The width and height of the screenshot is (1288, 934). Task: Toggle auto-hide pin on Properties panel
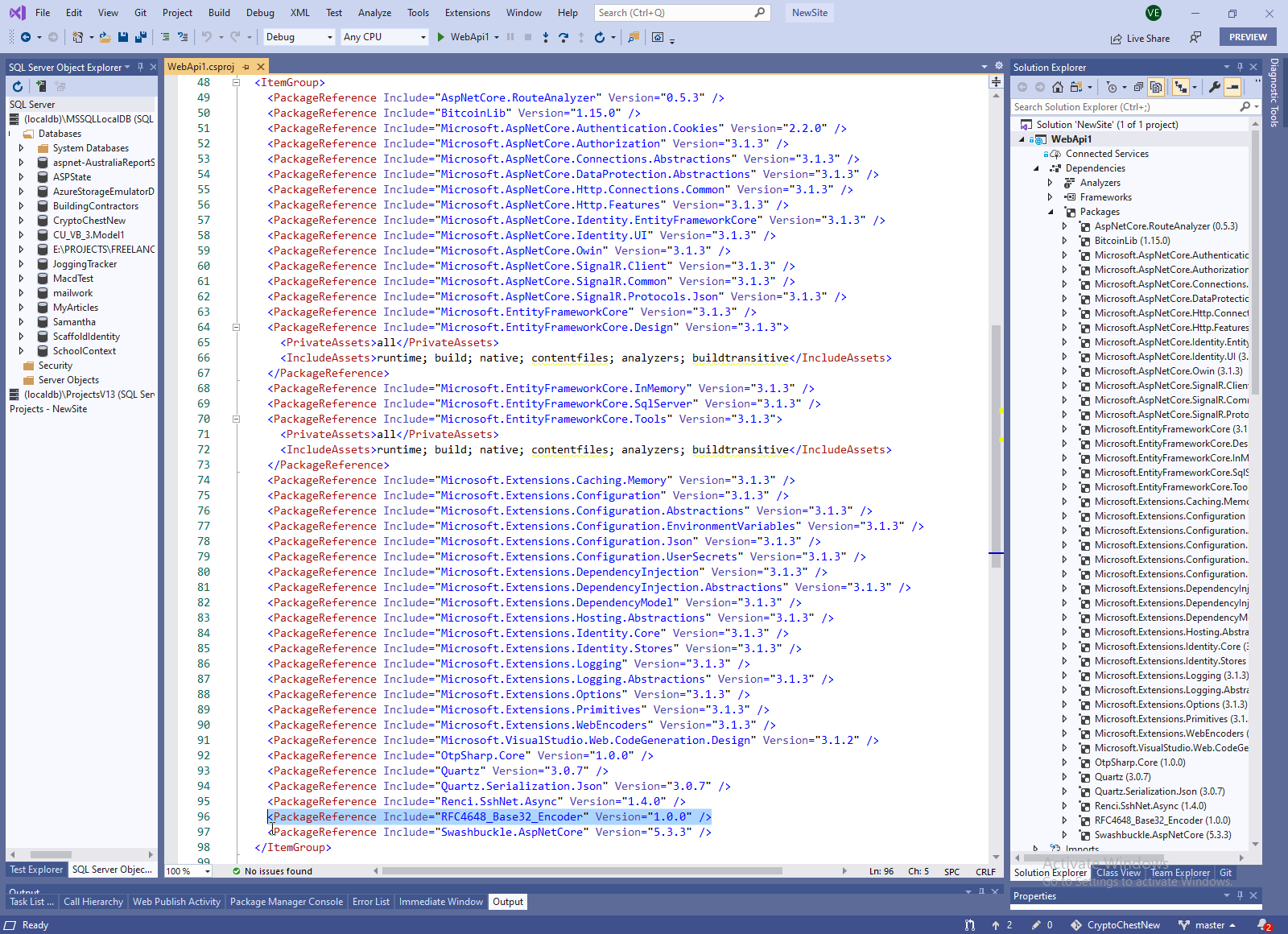pos(1240,895)
